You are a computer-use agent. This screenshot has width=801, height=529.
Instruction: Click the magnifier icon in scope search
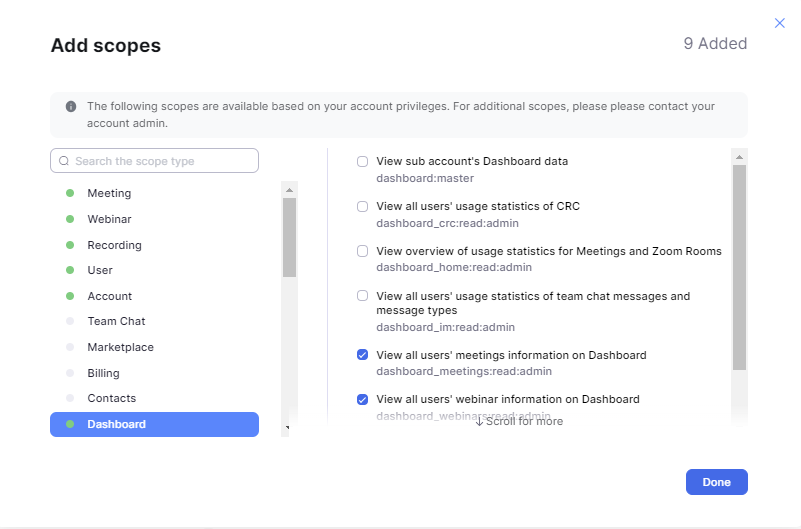(x=65, y=161)
